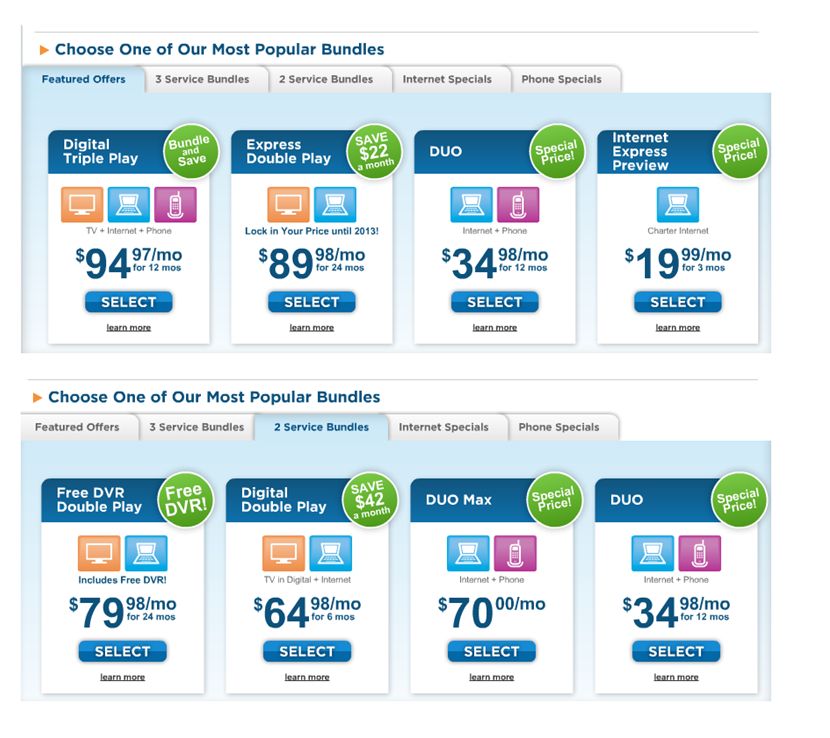Screen dimensions: 830x738
Task: Click the laptop icon in Digital Double Play
Action: tap(330, 553)
